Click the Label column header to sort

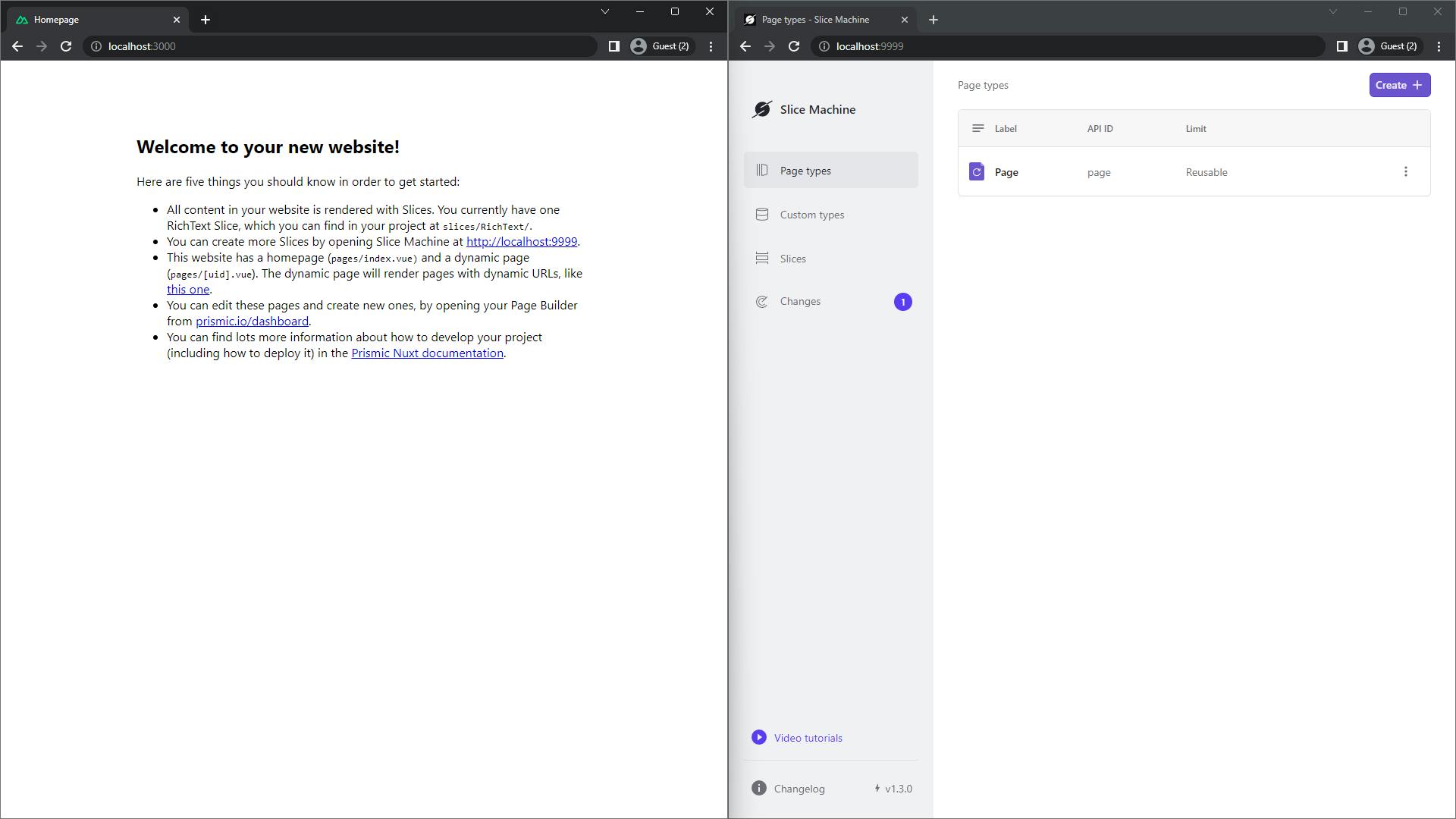1006,128
